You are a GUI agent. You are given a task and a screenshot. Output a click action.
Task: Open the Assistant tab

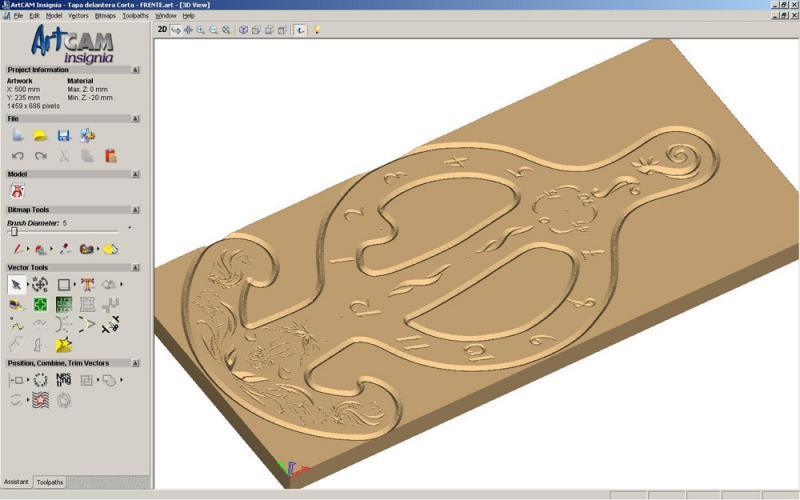(16, 482)
